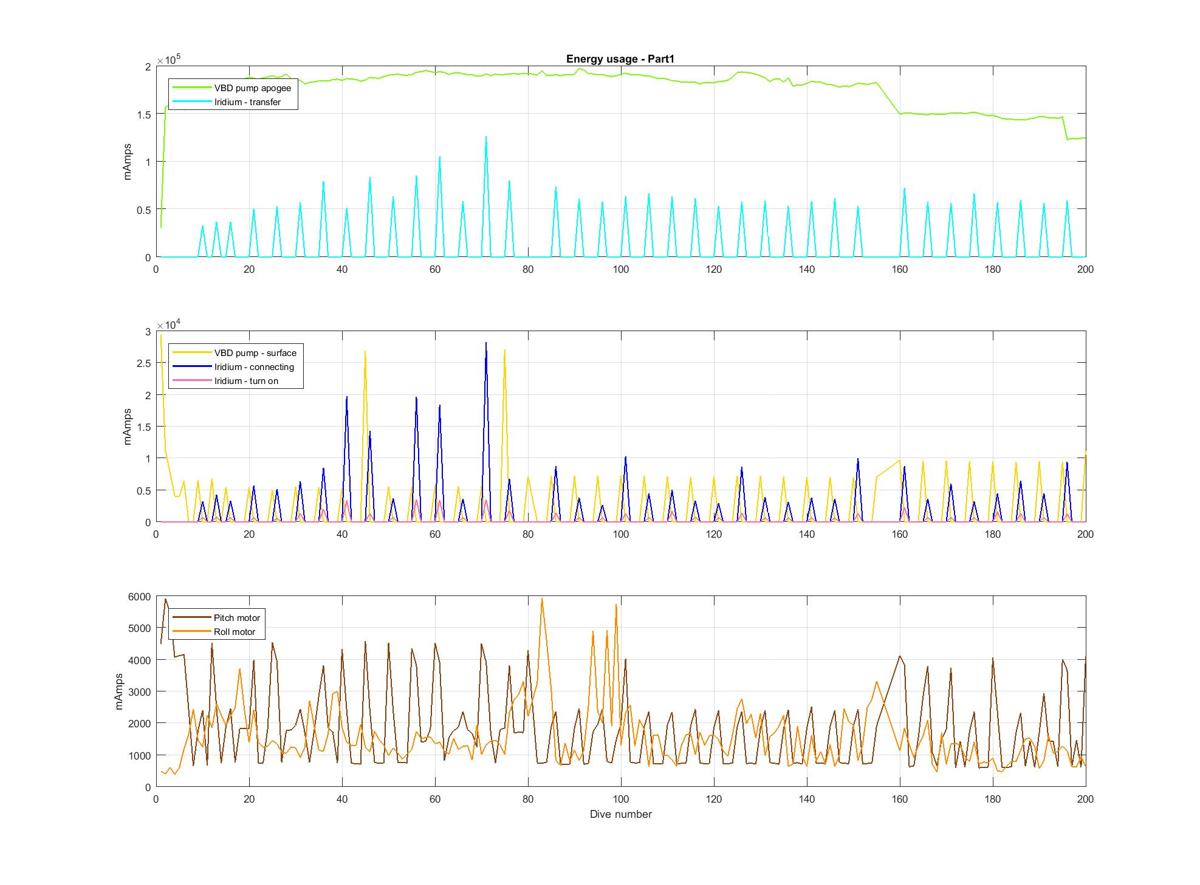Click the tallest cyan Iridium transfer peak near dive 70
The width and height of the screenshot is (1200, 885).
(x=486, y=138)
